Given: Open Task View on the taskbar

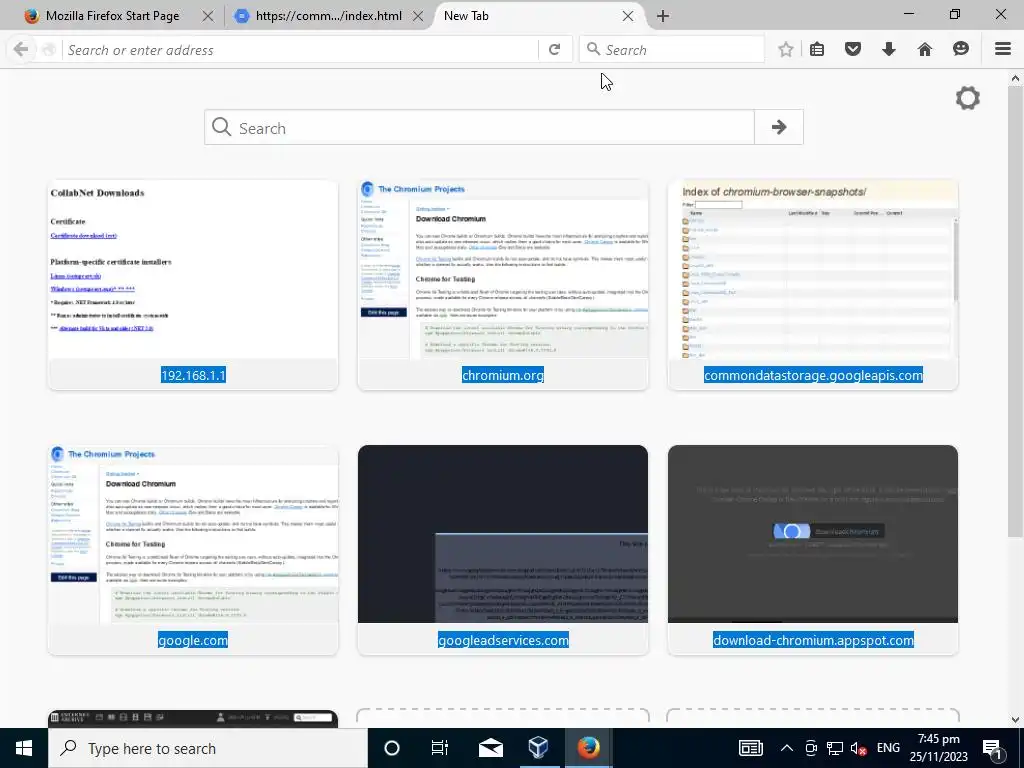Looking at the screenshot, I should tap(440, 748).
